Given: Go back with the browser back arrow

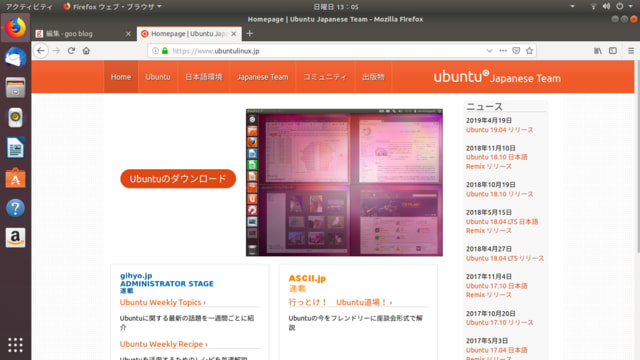Looking at the screenshot, I should (41, 51).
